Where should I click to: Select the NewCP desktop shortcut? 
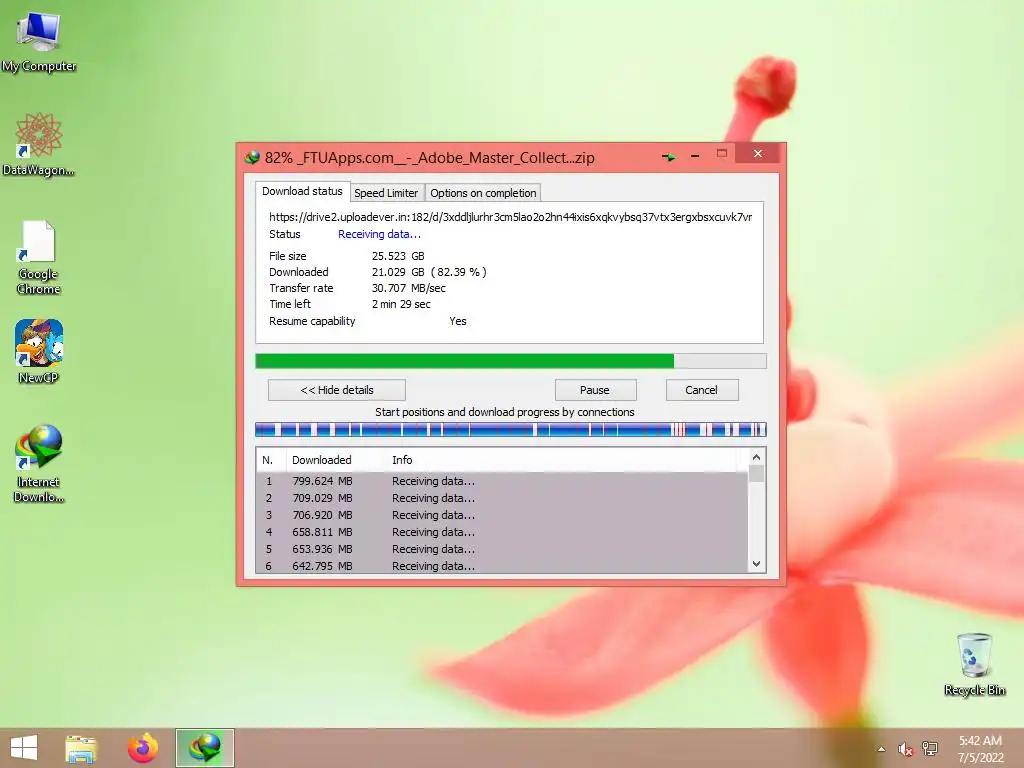(x=39, y=351)
